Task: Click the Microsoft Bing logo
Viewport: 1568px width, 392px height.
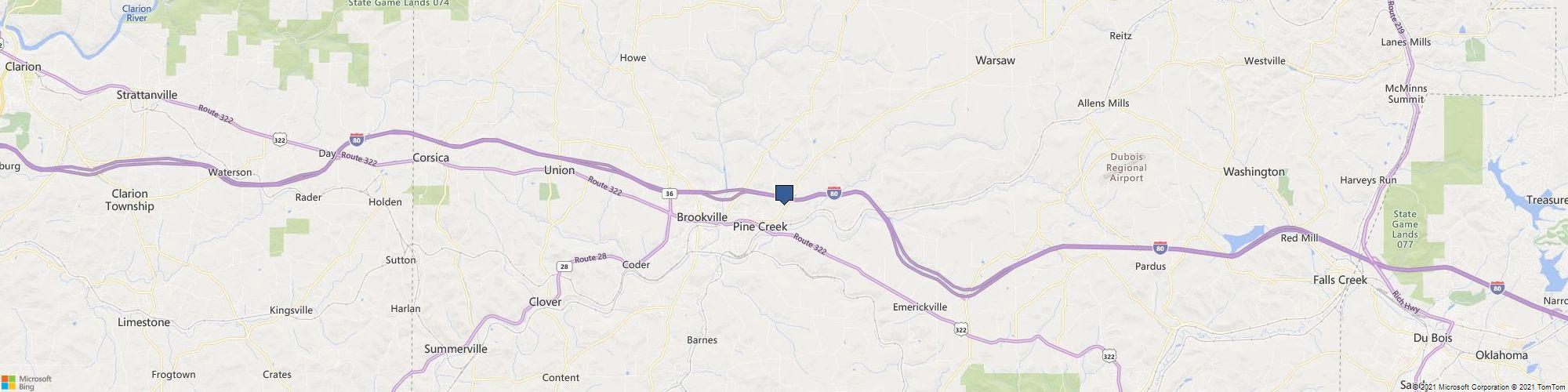Action: click(26, 382)
